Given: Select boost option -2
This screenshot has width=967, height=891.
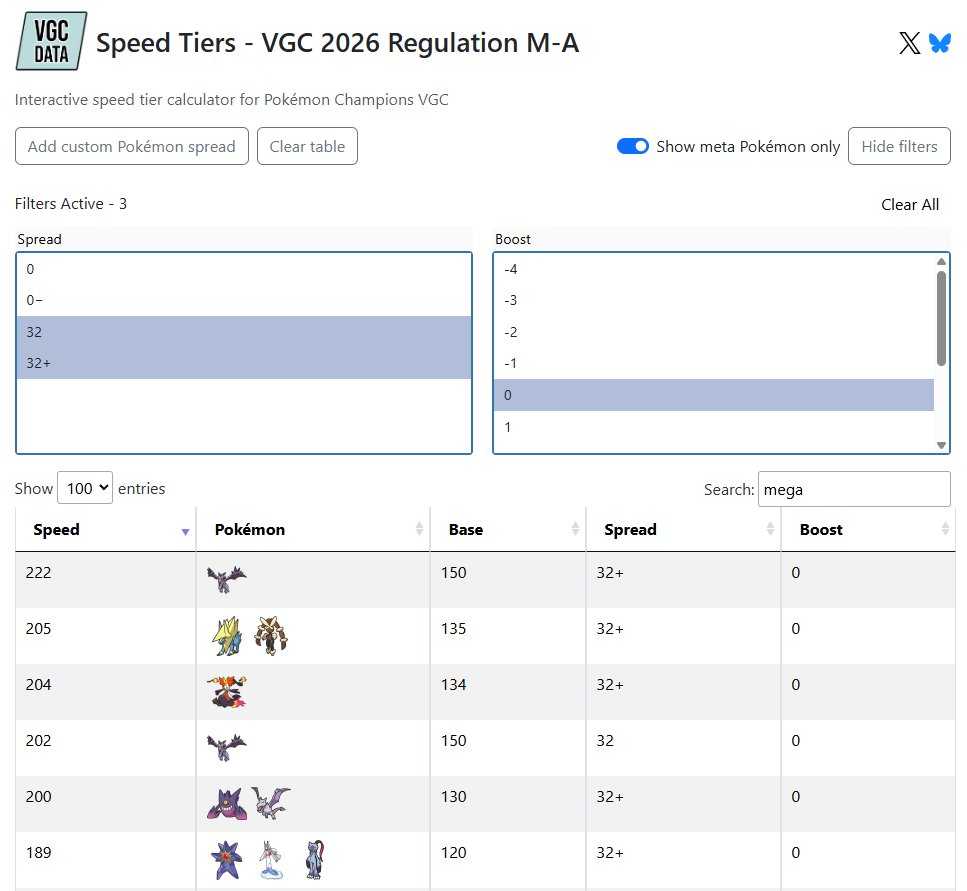Looking at the screenshot, I should 714,332.
